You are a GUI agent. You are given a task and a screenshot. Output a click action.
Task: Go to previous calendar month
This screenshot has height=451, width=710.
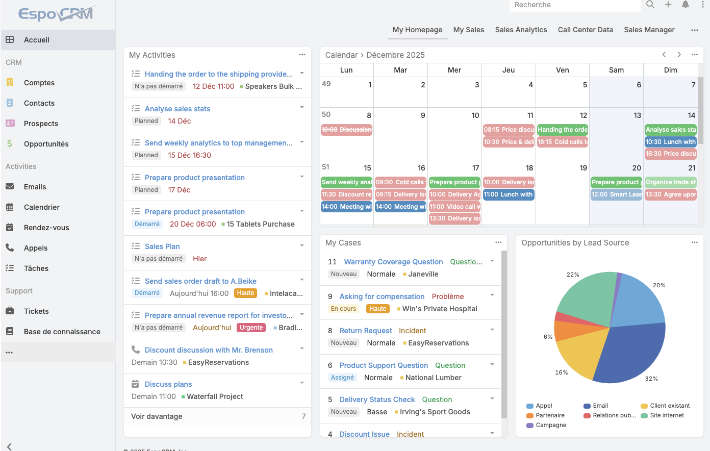[x=664, y=55]
